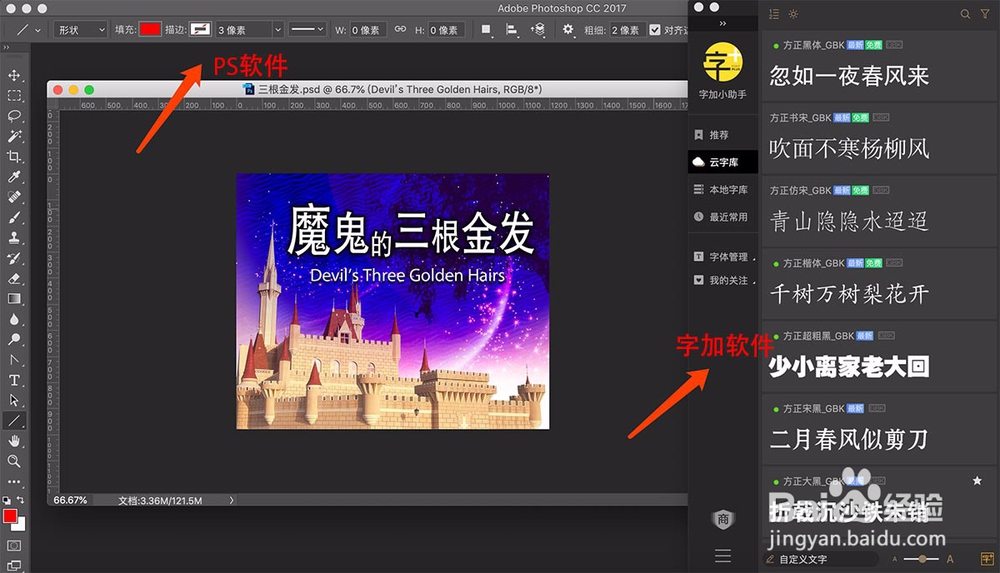Select the Gradient tool
Image resolution: width=1000 pixels, height=573 pixels.
[14, 299]
